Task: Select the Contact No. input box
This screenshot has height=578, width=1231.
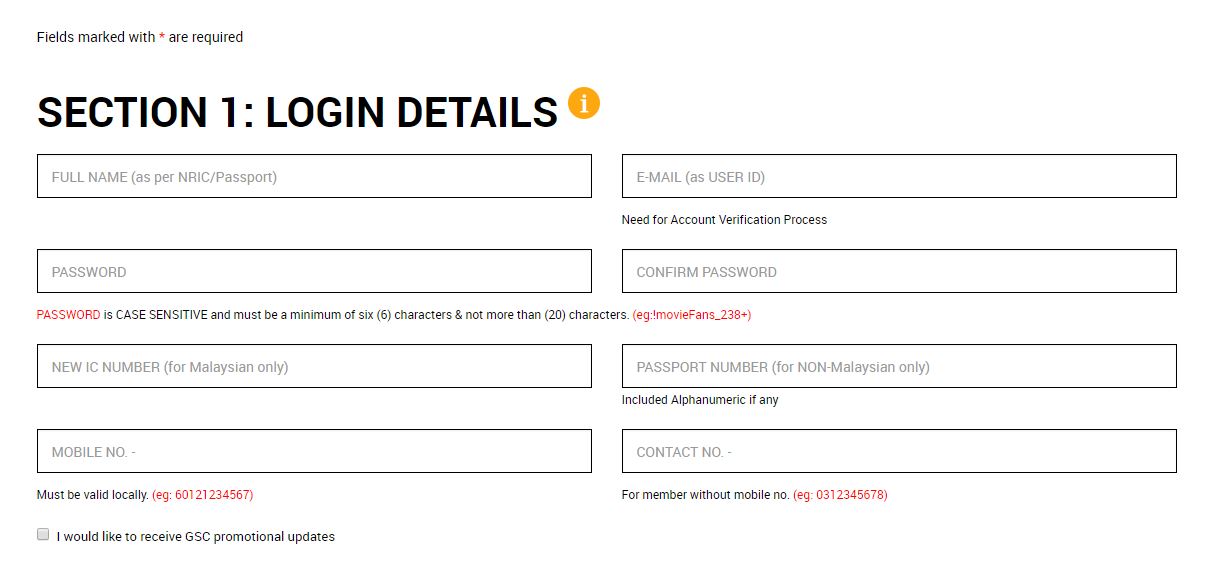Action: [x=899, y=452]
